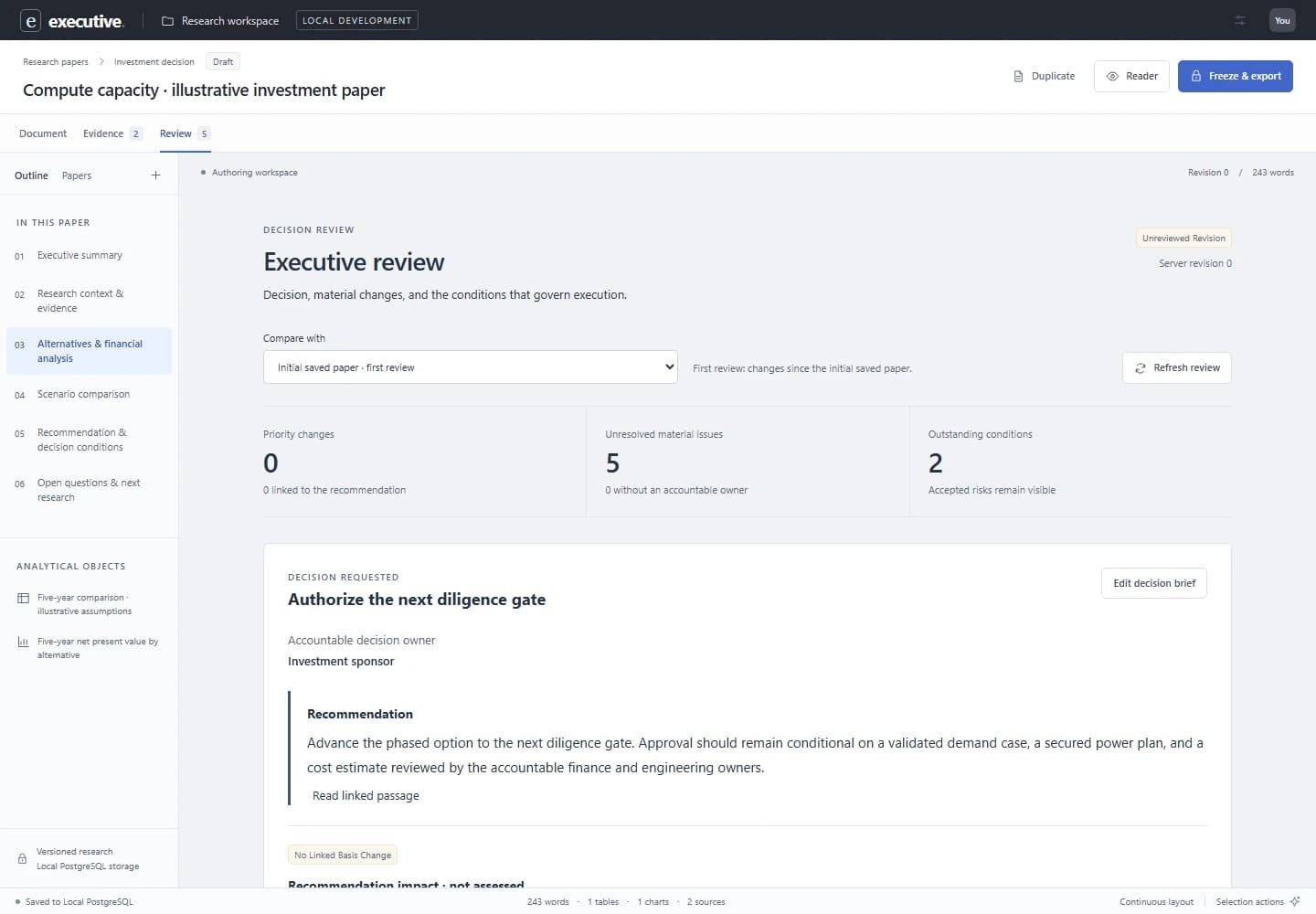Click breadcrumb chevron after Research papers
Viewport: 1316px width, 914px height.
(x=101, y=62)
